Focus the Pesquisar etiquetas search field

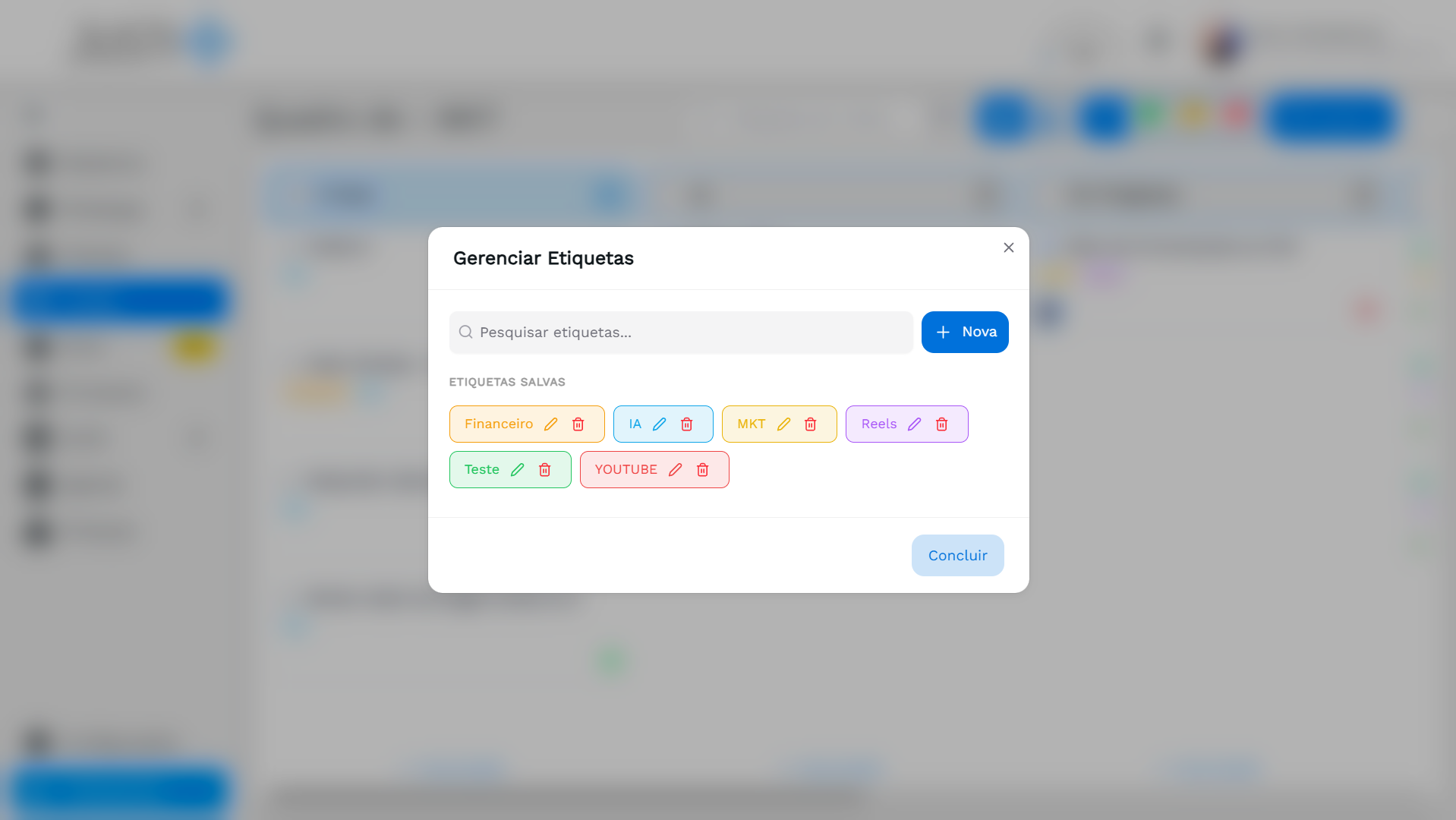click(x=691, y=333)
